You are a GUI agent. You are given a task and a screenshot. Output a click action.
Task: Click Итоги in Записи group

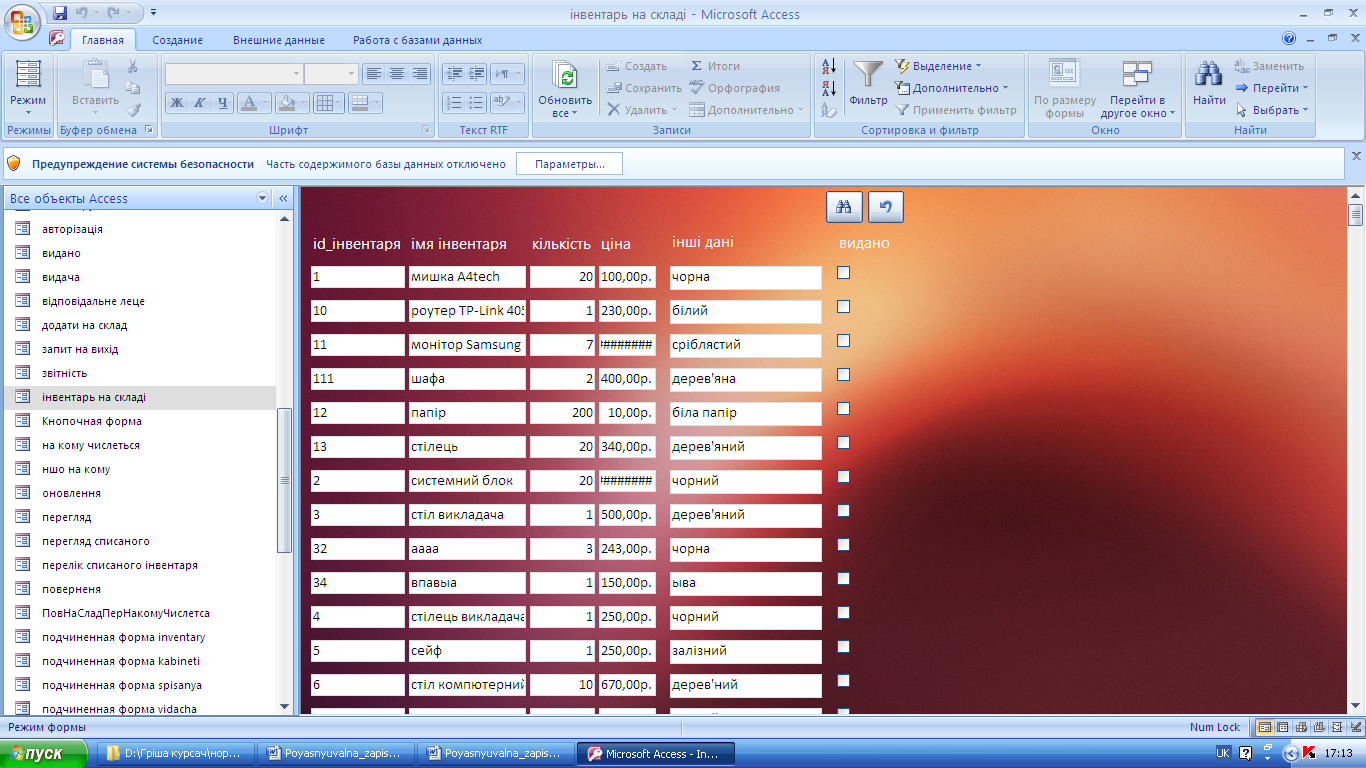(715, 66)
